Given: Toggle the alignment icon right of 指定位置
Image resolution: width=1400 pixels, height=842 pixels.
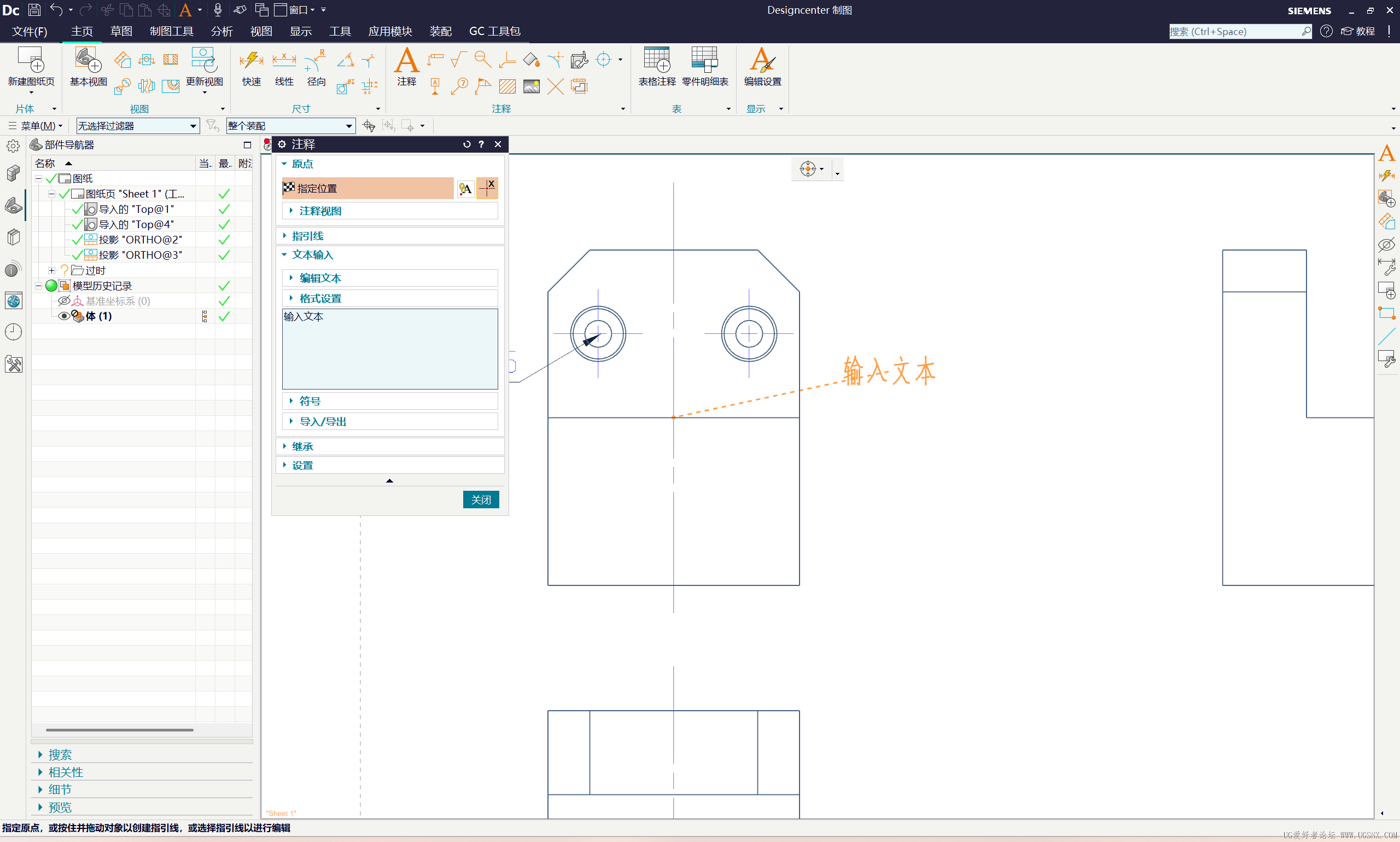Looking at the screenshot, I should click(x=487, y=188).
